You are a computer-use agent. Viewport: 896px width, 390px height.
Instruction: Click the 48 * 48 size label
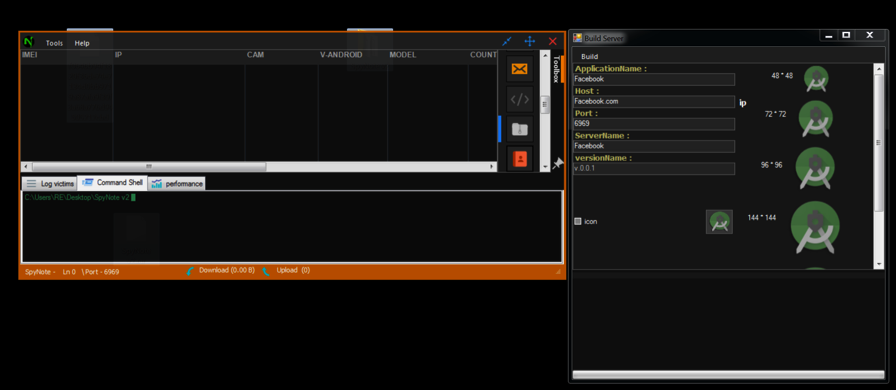782,75
